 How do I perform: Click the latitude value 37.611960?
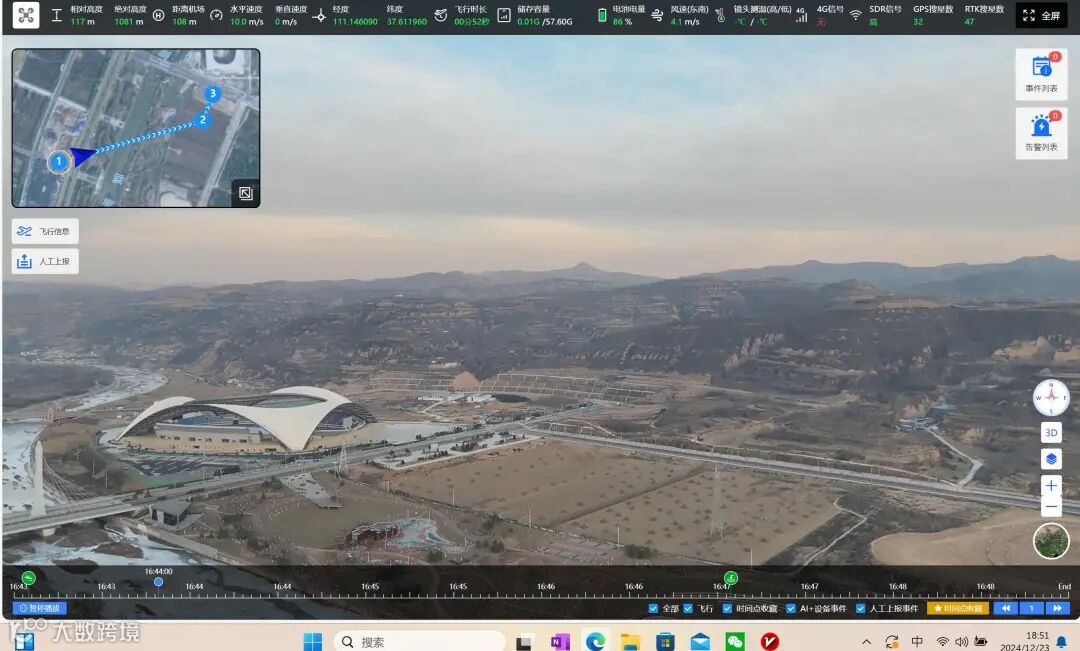tap(406, 22)
